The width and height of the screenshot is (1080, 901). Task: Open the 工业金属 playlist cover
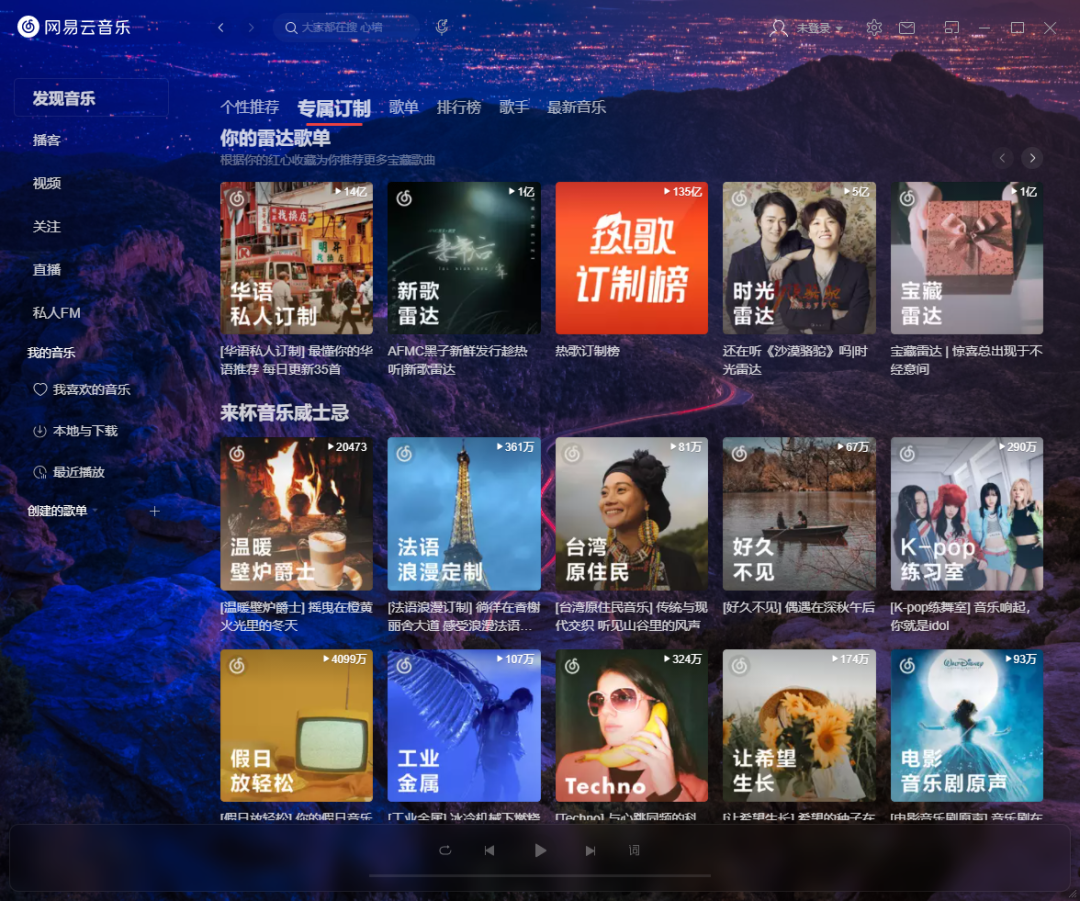pyautogui.click(x=464, y=726)
